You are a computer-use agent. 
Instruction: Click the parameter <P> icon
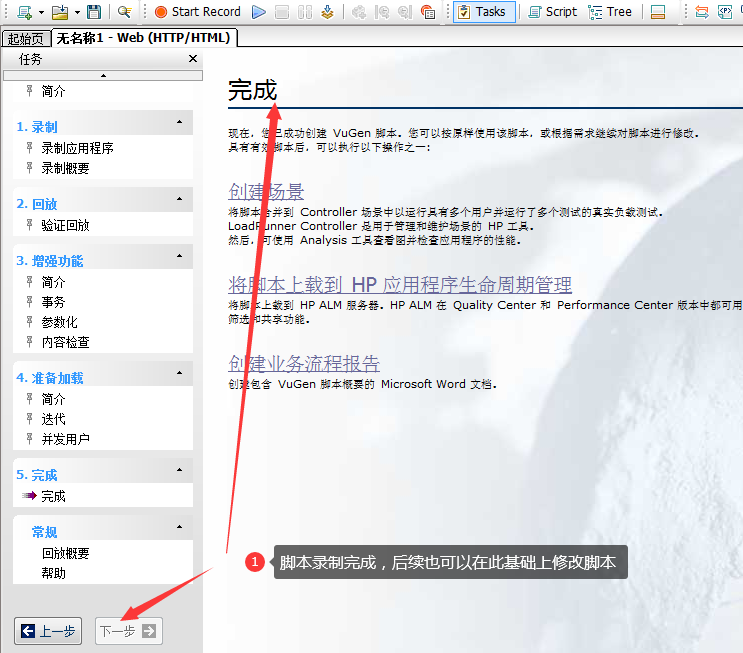[725, 12]
